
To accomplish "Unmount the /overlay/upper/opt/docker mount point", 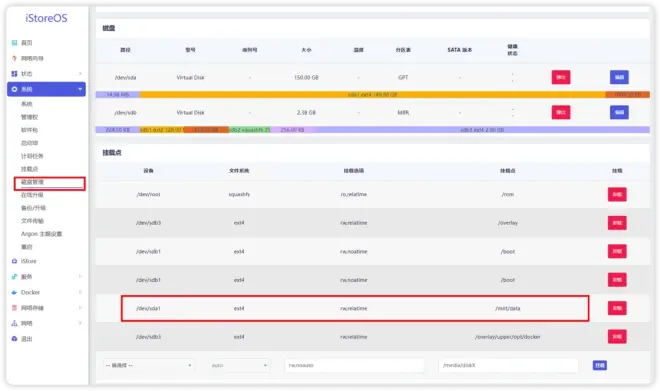I will (x=617, y=337).
